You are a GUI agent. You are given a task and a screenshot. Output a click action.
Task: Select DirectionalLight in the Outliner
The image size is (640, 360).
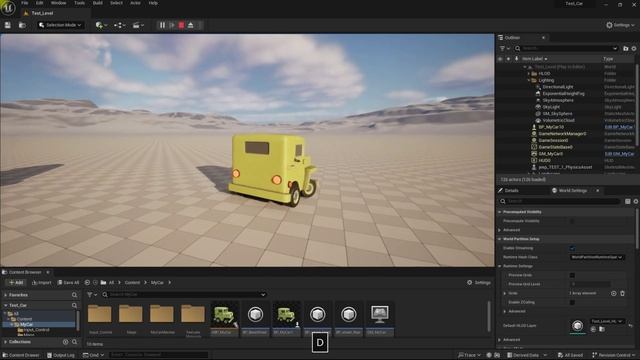pos(558,87)
